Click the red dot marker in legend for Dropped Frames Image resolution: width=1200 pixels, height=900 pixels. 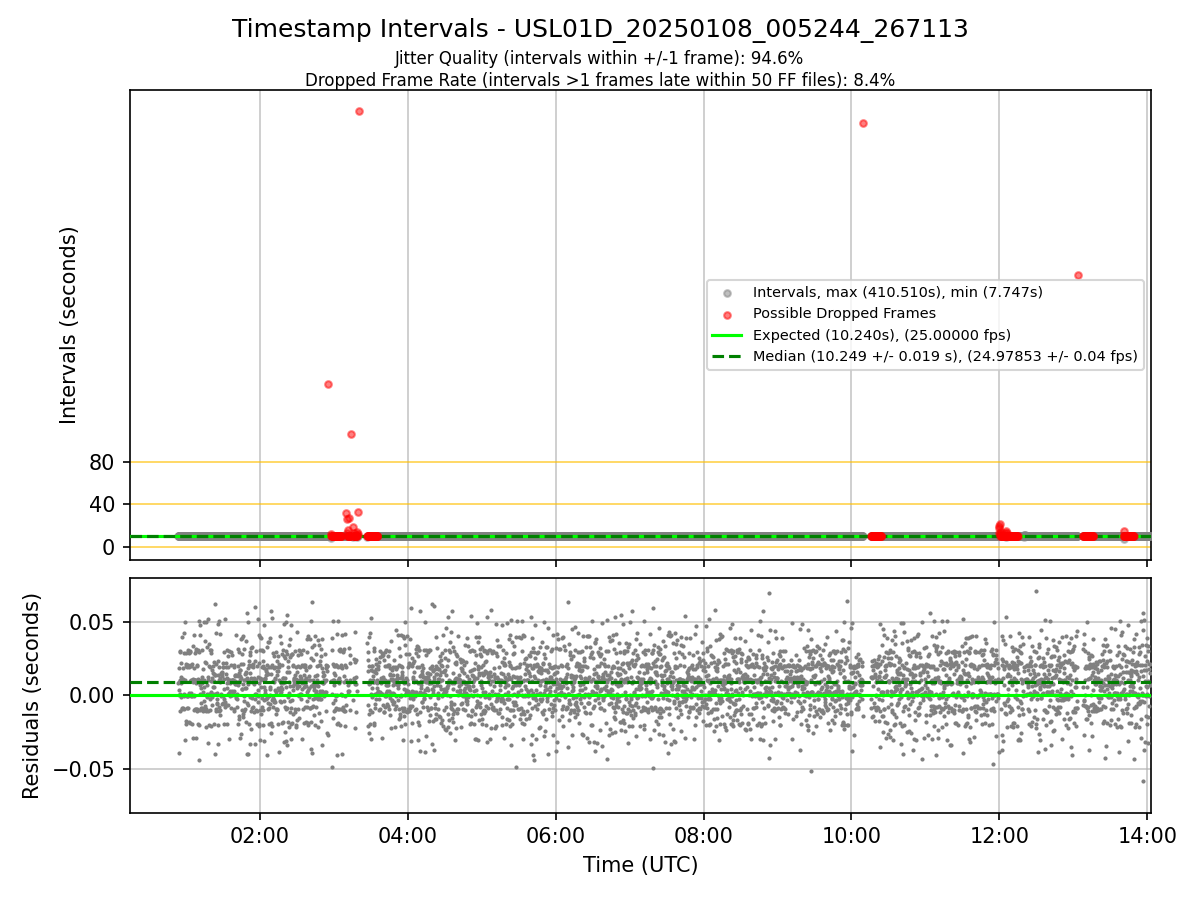pos(727,314)
